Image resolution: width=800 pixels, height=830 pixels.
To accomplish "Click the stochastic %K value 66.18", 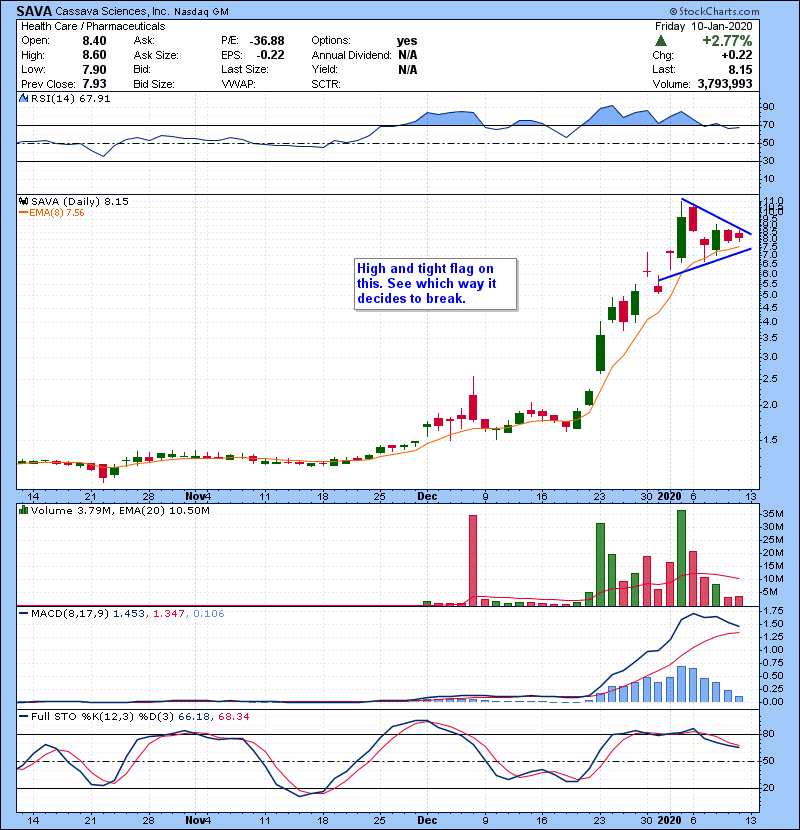I will pyautogui.click(x=193, y=716).
